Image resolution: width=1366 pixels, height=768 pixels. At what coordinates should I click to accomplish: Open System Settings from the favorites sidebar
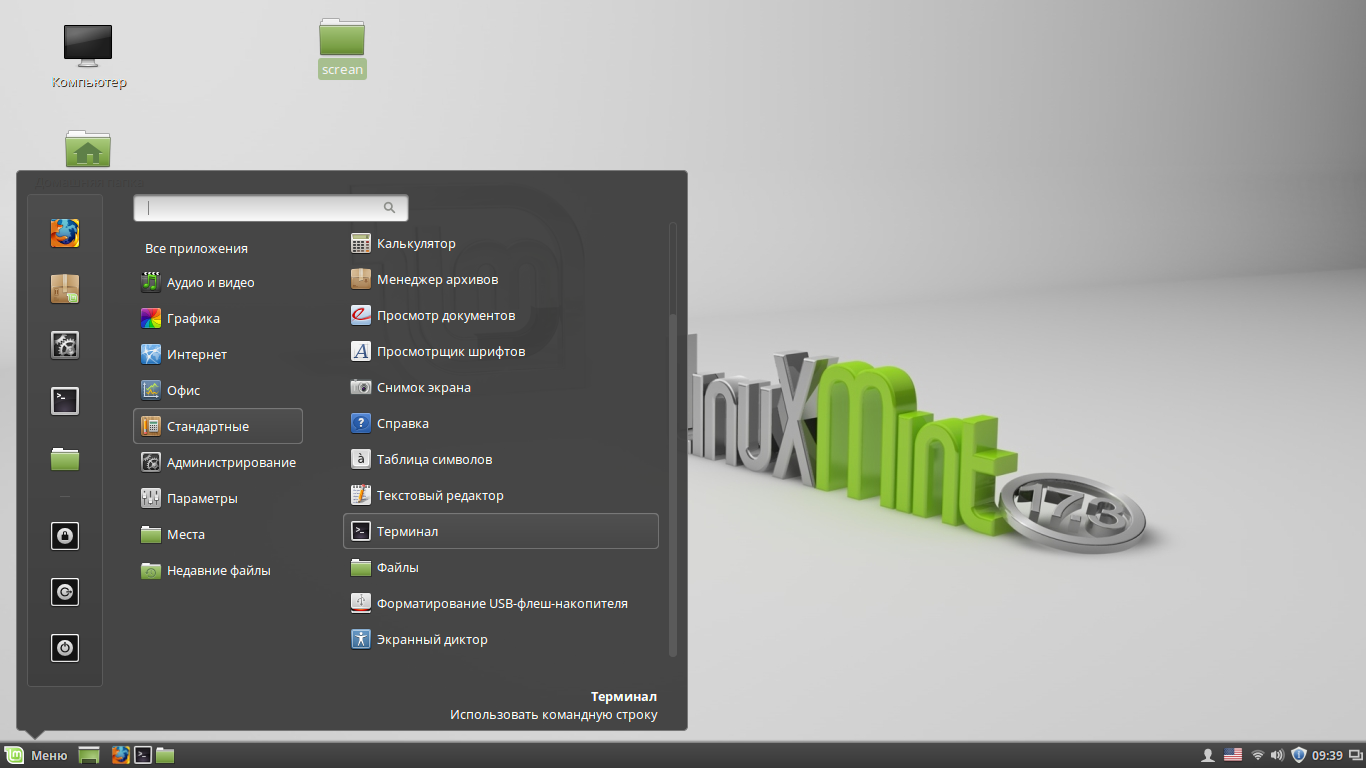click(65, 345)
